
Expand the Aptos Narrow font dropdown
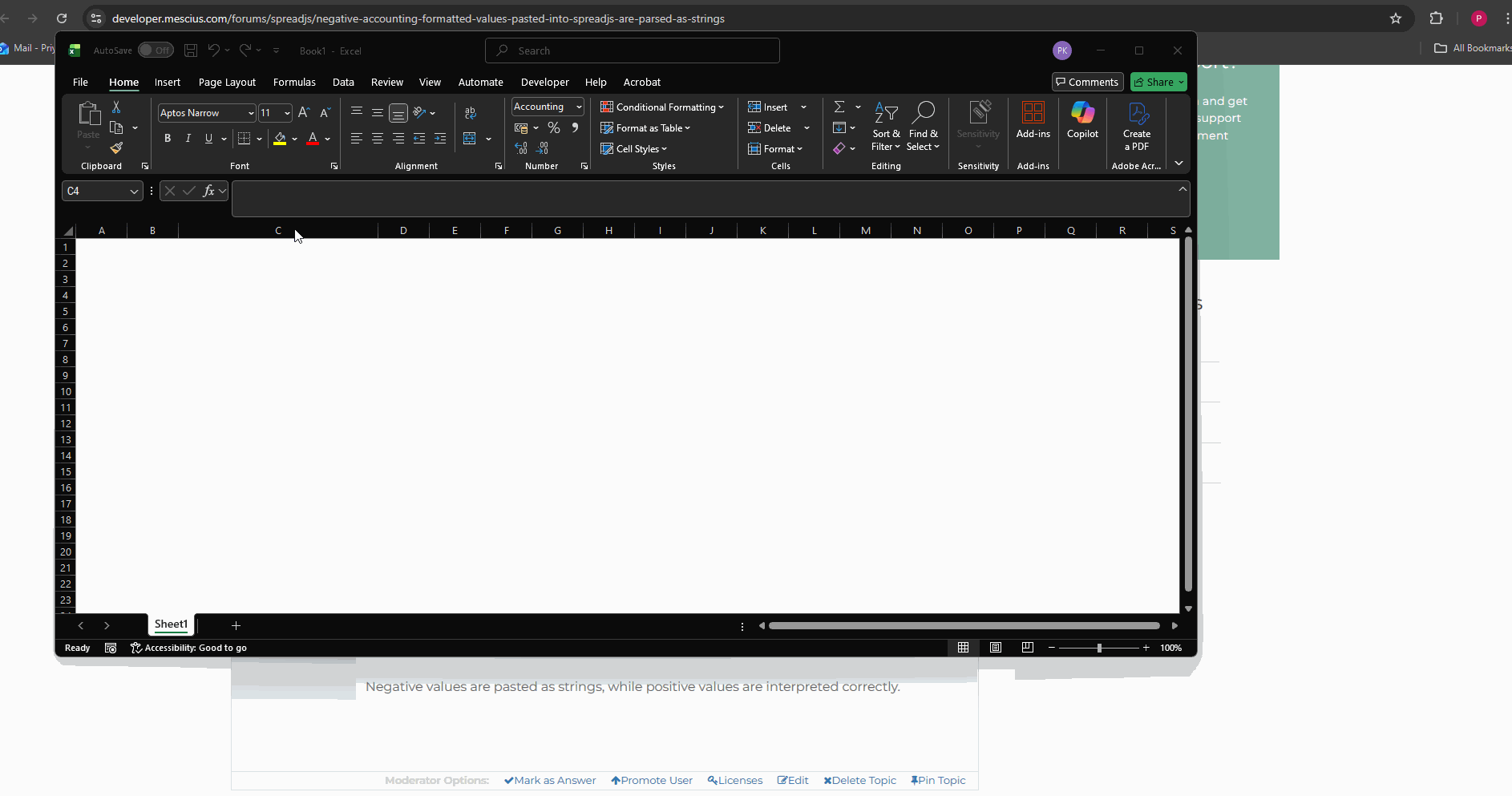point(250,114)
